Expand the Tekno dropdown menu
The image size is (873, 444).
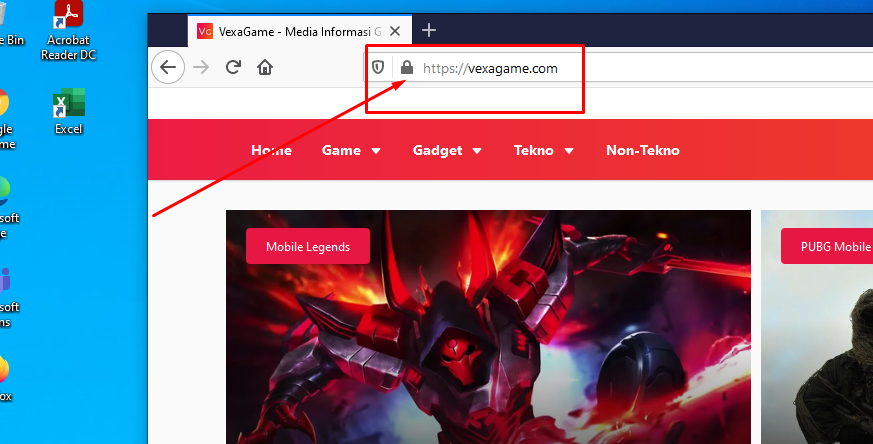coord(543,150)
